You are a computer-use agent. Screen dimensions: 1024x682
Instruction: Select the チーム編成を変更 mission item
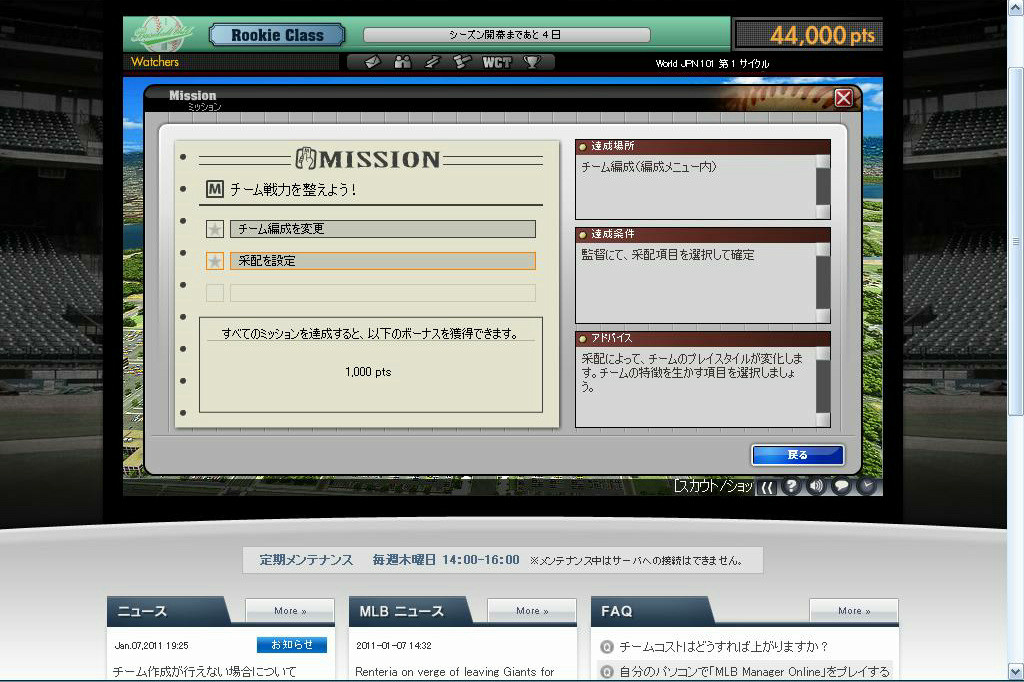point(382,229)
